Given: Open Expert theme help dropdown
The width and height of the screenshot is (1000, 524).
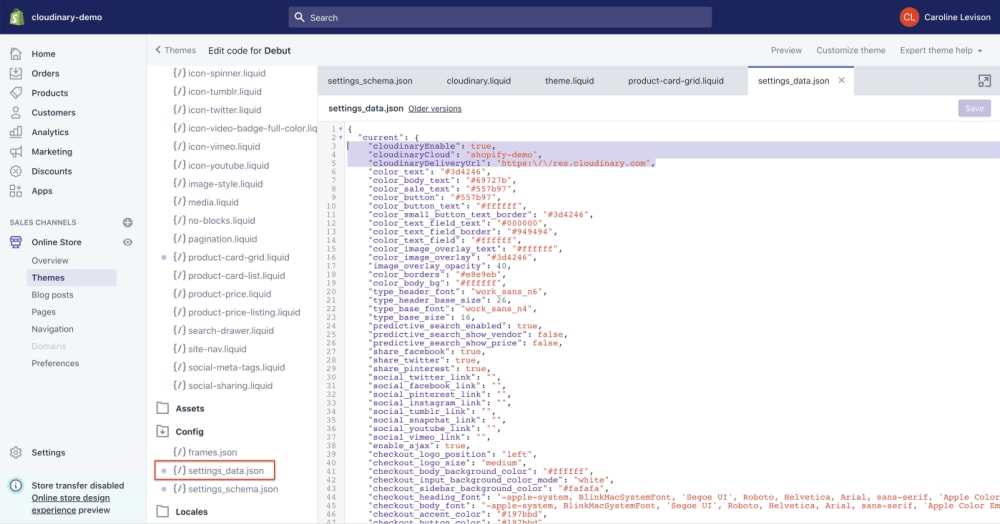Looking at the screenshot, I should point(941,50).
